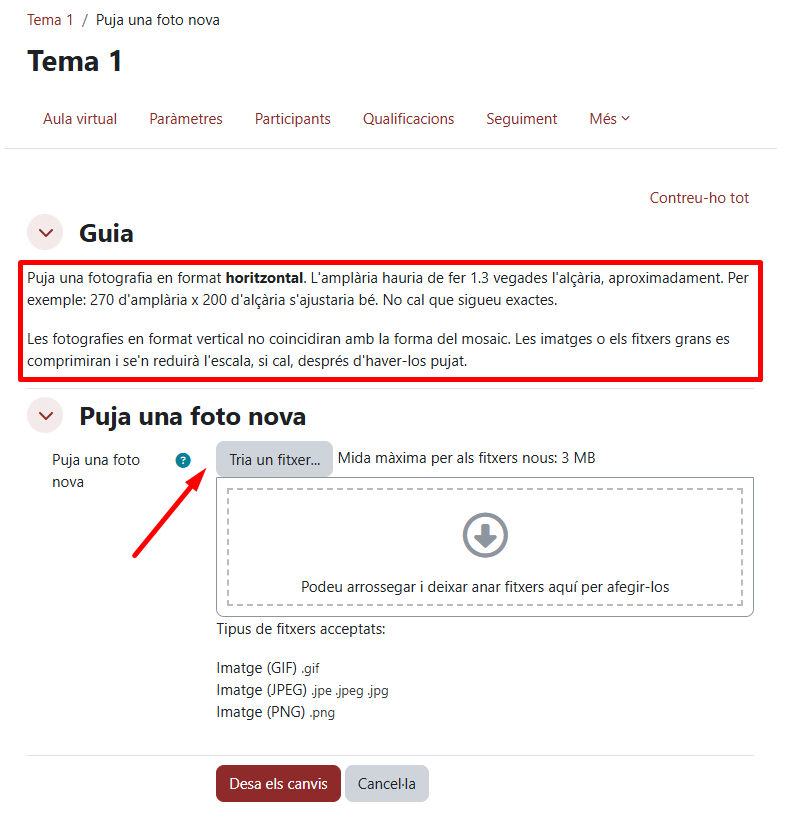
Task: Open the Més dropdown menu
Action: (609, 119)
